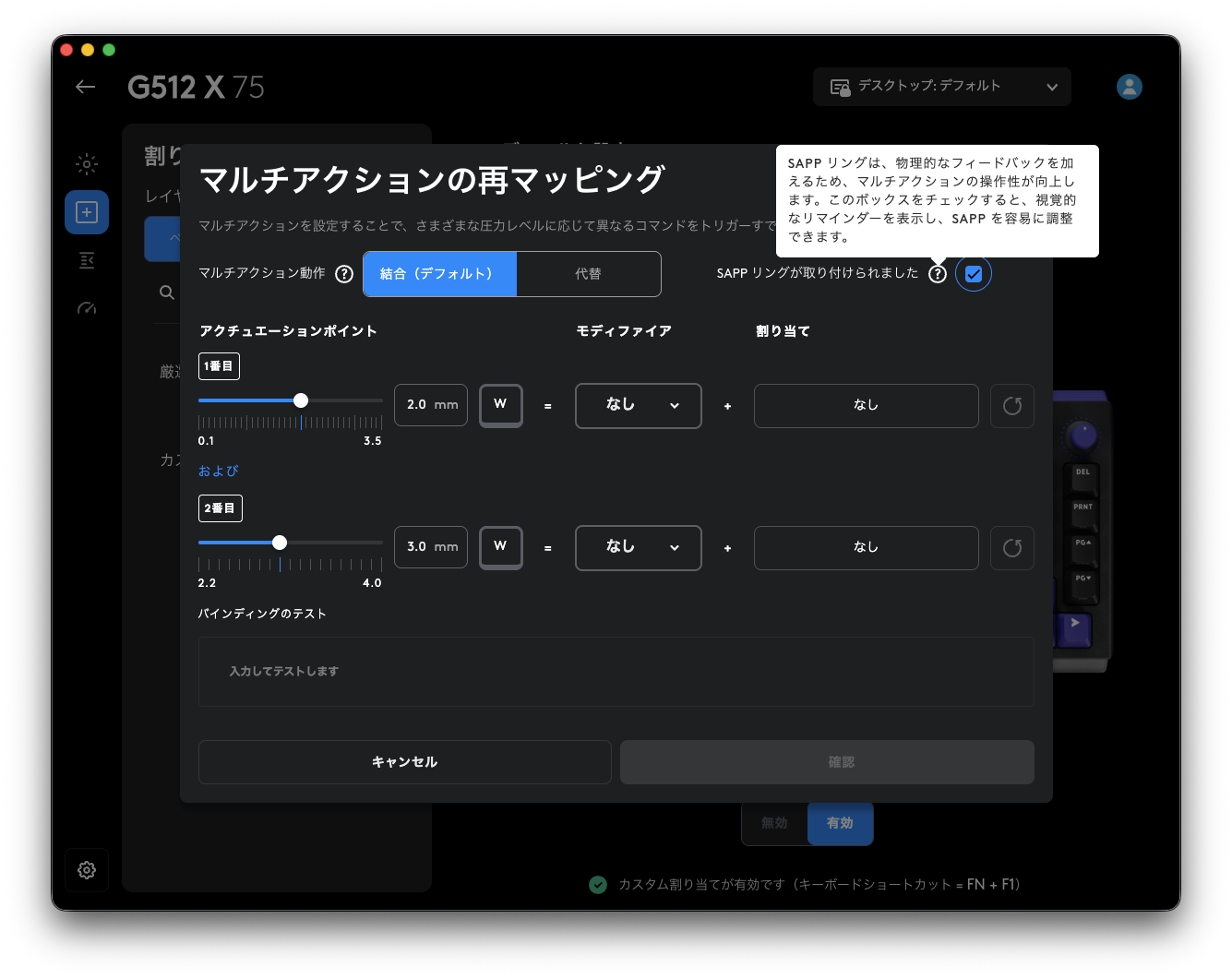Open the second modifier なし dropdown
Viewport: 1232px width, 979px height.
pos(639,548)
